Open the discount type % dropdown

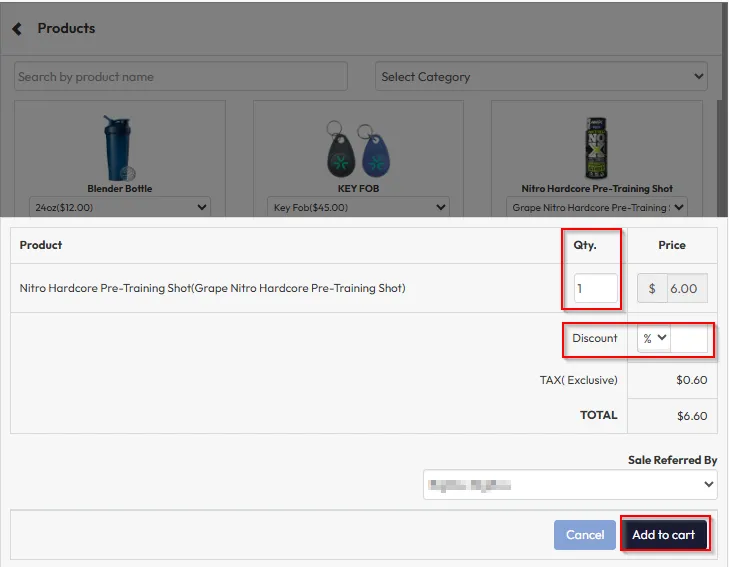click(x=655, y=339)
